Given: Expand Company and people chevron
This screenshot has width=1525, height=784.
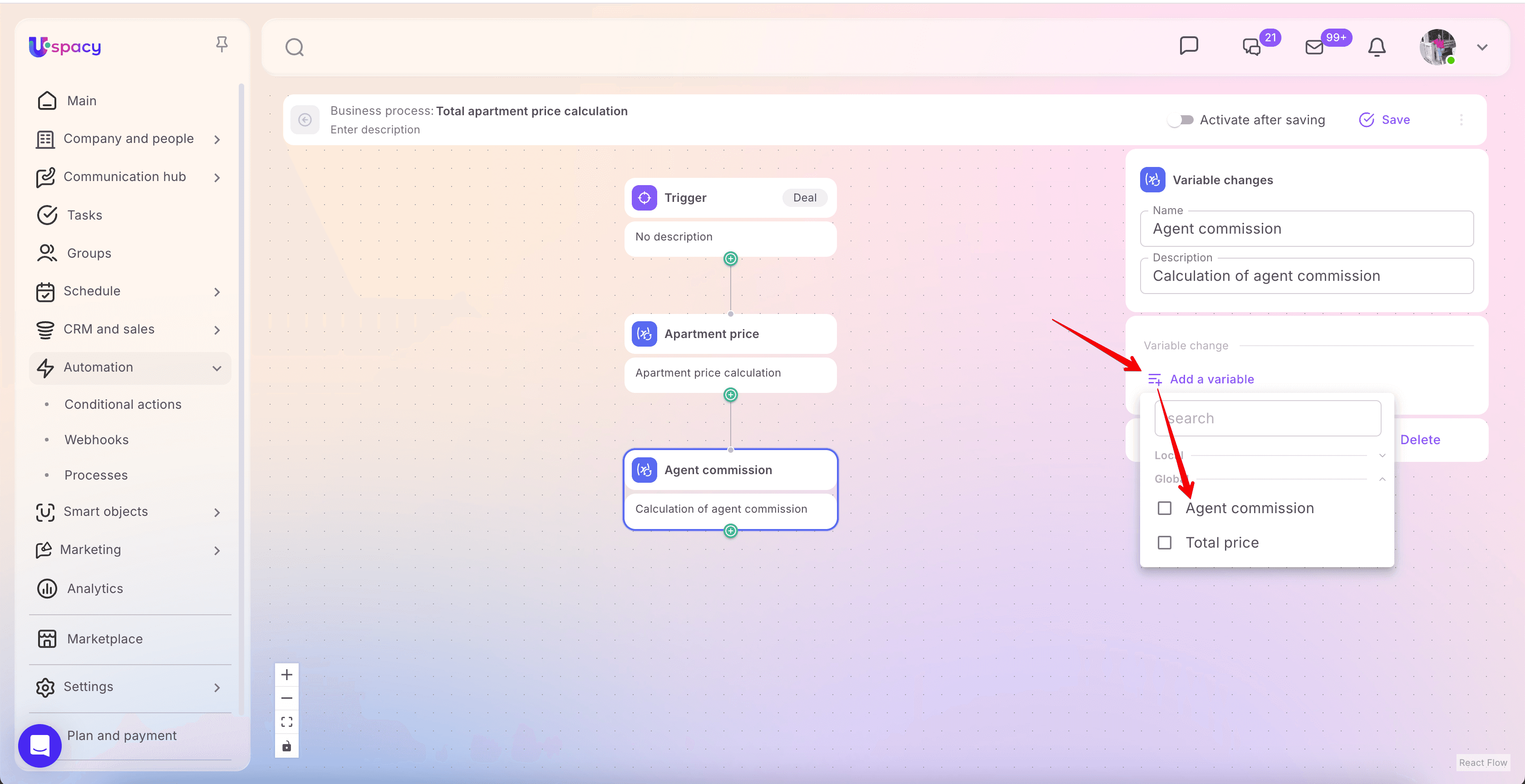Looking at the screenshot, I should tap(217, 139).
